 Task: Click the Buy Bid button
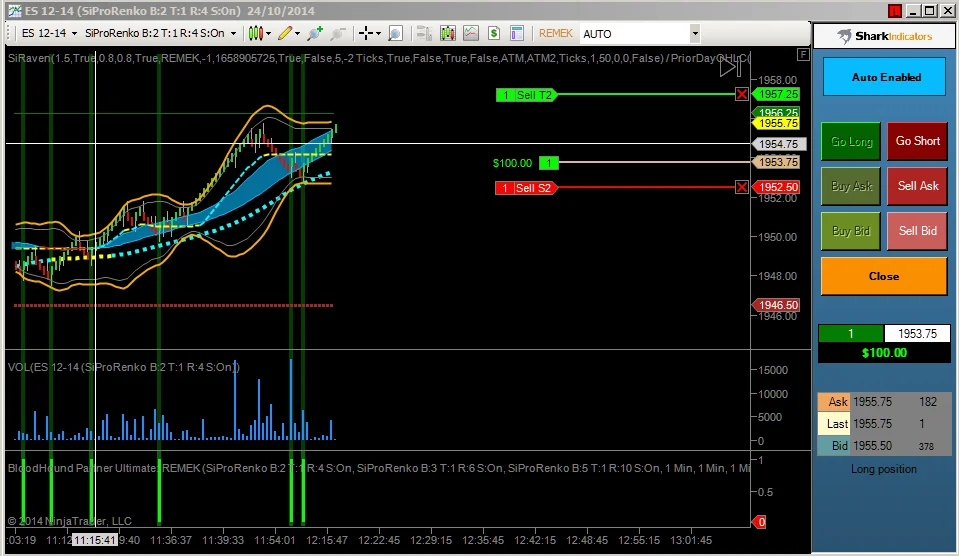pyautogui.click(x=851, y=231)
